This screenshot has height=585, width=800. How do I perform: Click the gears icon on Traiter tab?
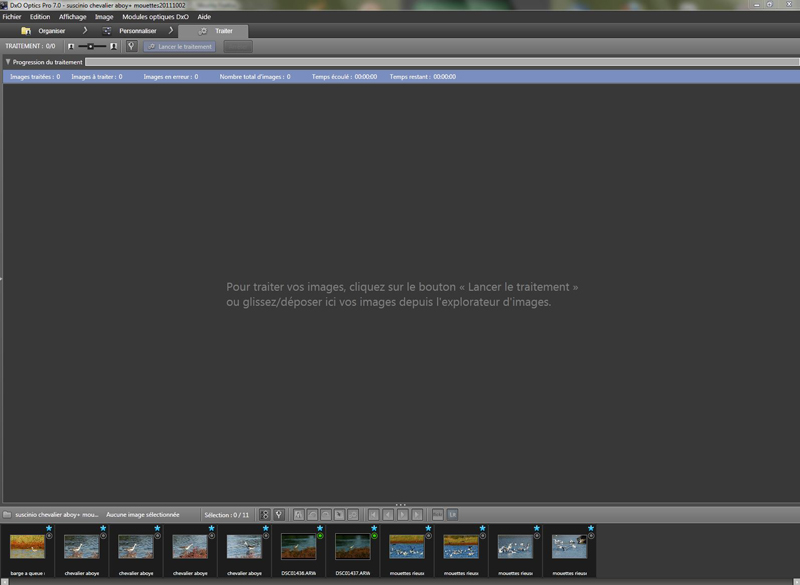pos(203,31)
